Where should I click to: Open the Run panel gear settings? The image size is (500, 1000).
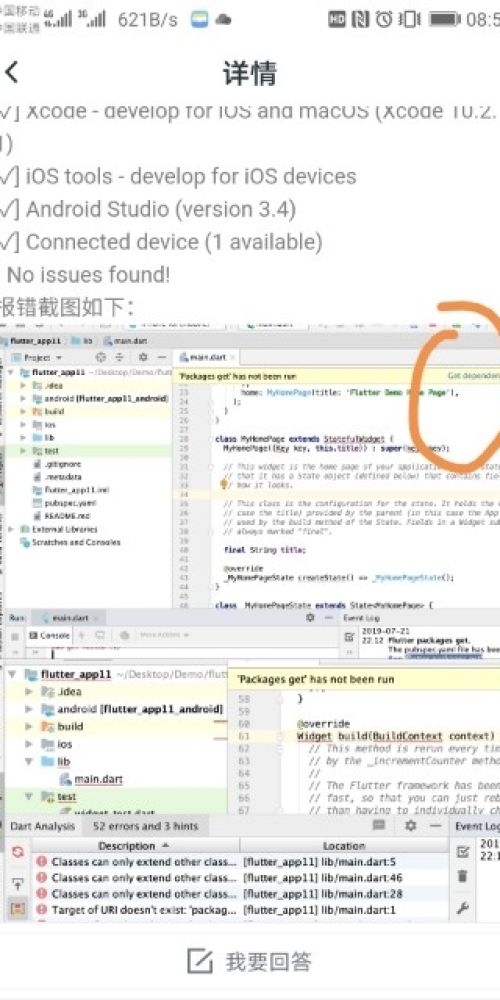[x=310, y=618]
